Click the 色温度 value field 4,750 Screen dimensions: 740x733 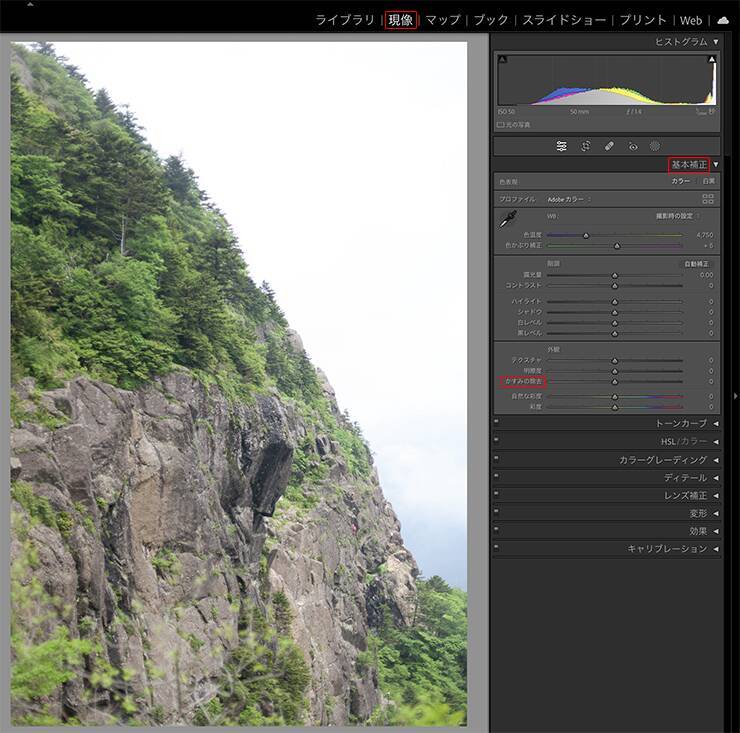pyautogui.click(x=705, y=235)
